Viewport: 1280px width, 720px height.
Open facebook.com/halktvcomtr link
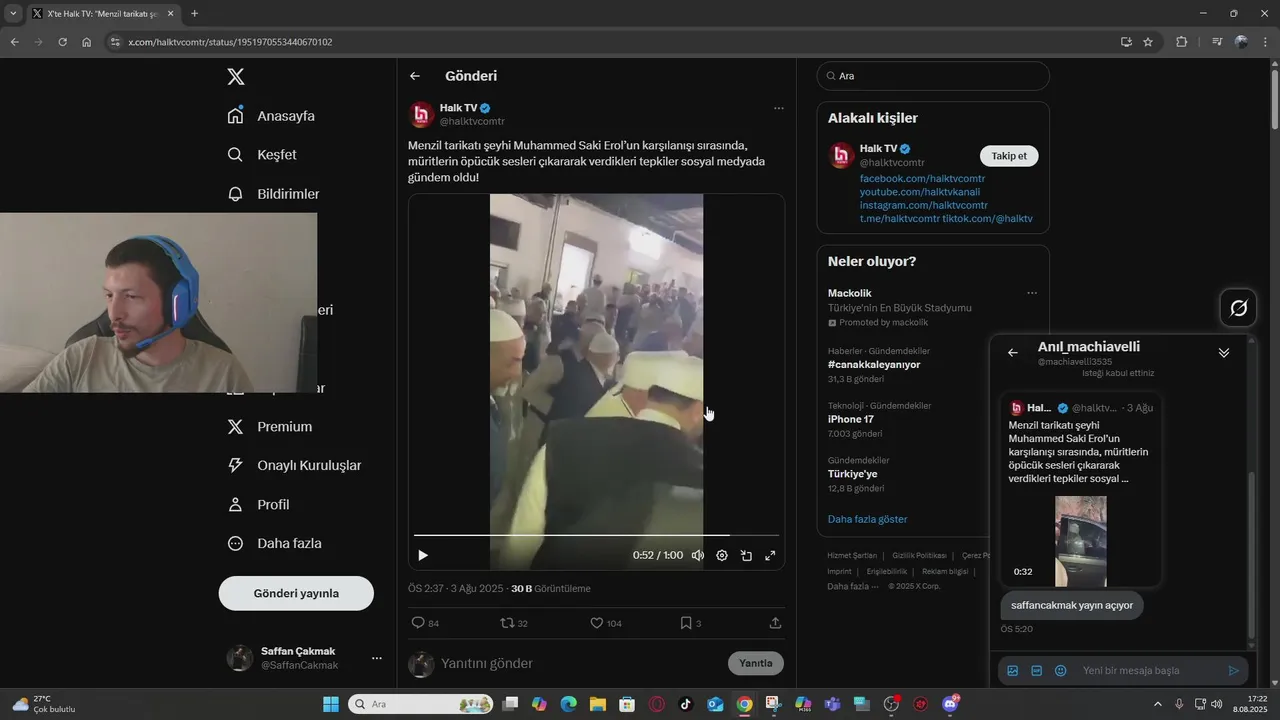[x=922, y=178]
